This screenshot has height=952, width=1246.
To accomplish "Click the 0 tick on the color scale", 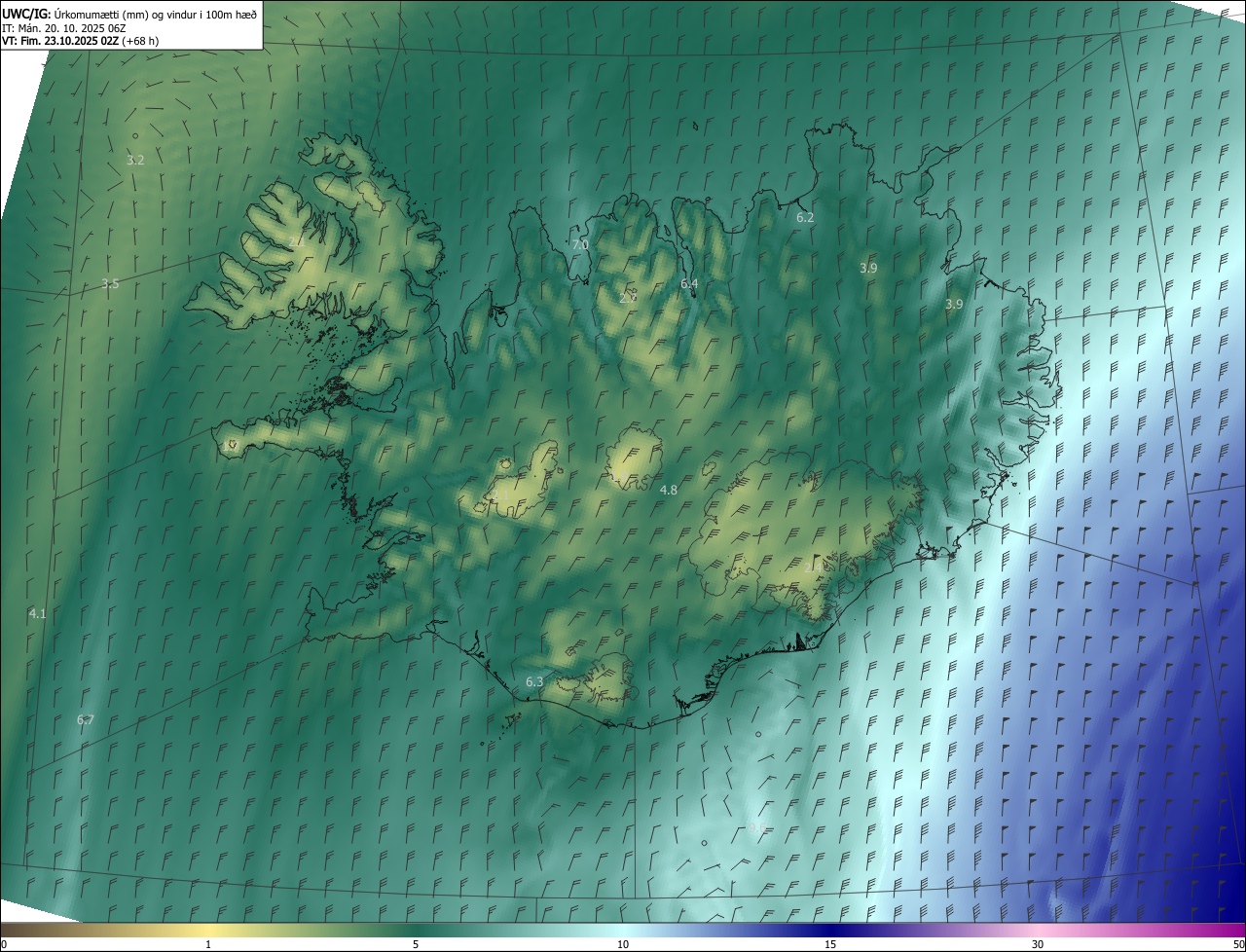I will coord(4,944).
